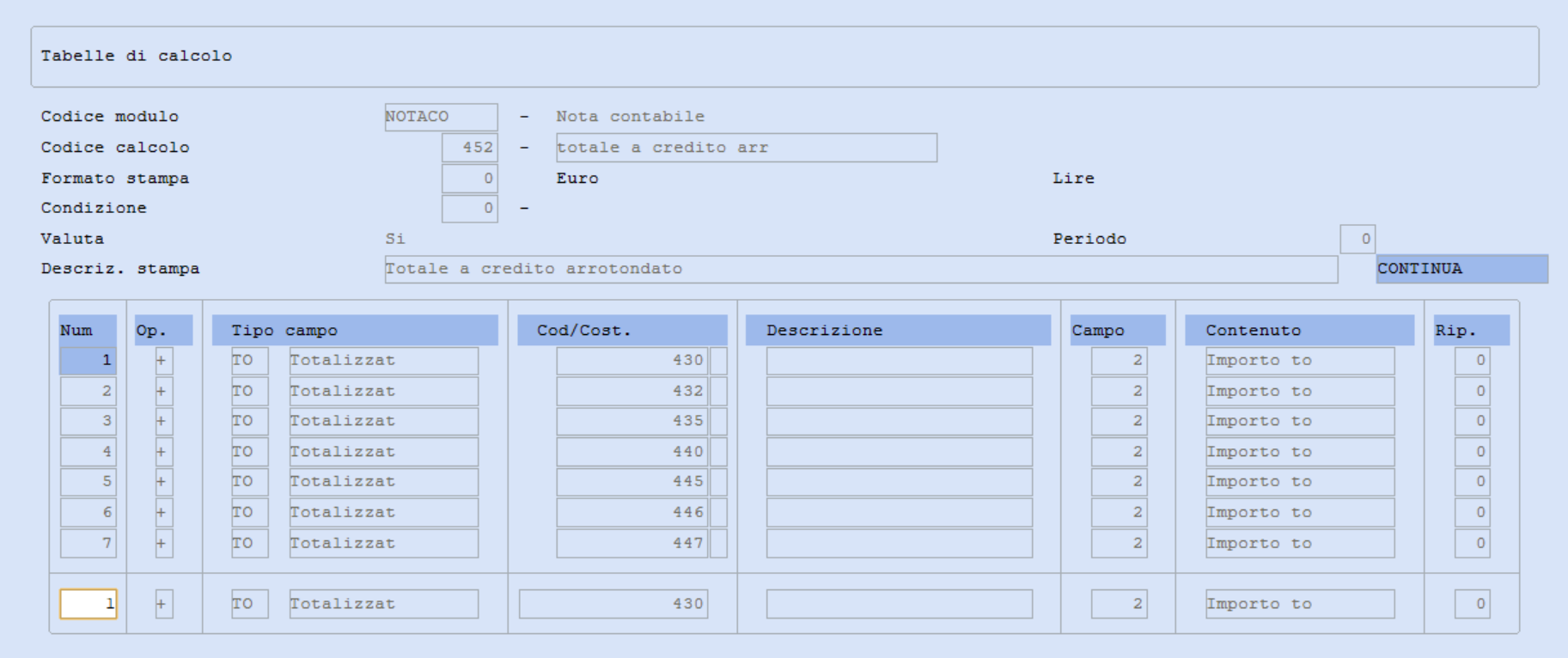Click the Cod/Cost. cell with value 440
Image resolution: width=1568 pixels, height=658 pixels.
coord(631,452)
